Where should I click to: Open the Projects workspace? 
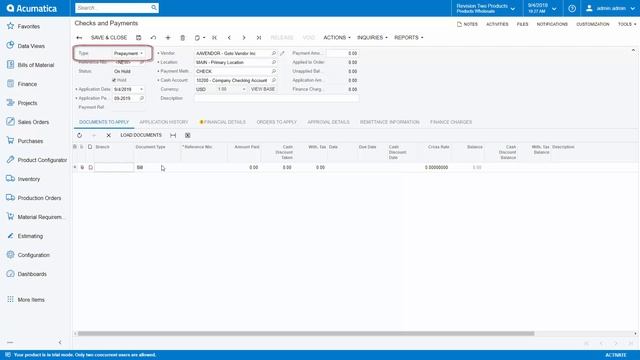pyautogui.click(x=27, y=103)
